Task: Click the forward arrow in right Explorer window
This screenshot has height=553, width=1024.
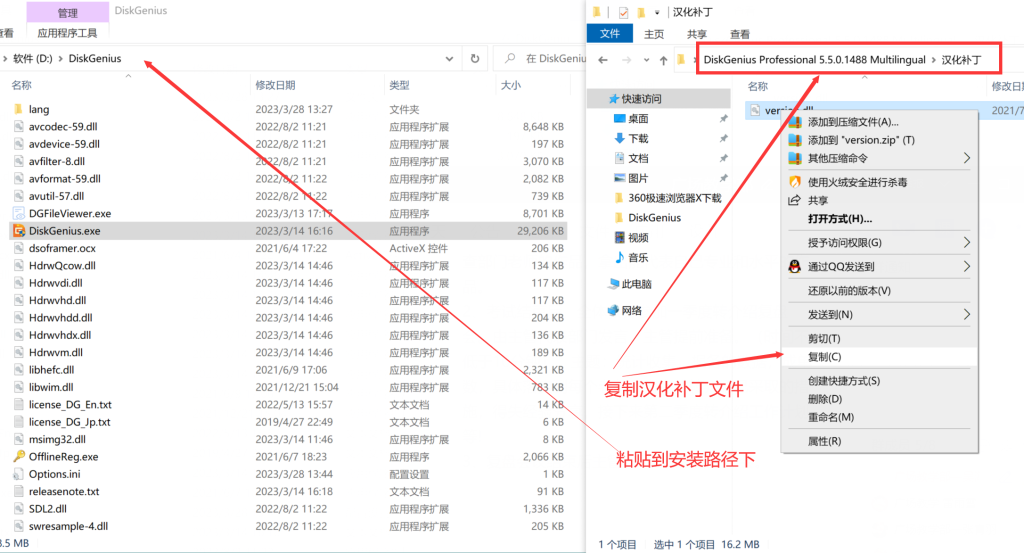Action: [x=626, y=60]
